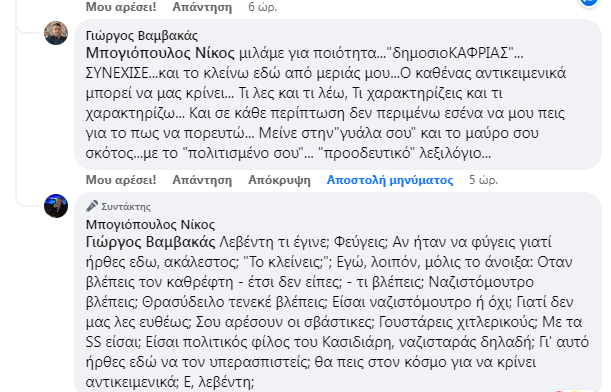Reply to the comment posted 6 ώρ. ago
The image size is (611, 392).
pos(202,7)
